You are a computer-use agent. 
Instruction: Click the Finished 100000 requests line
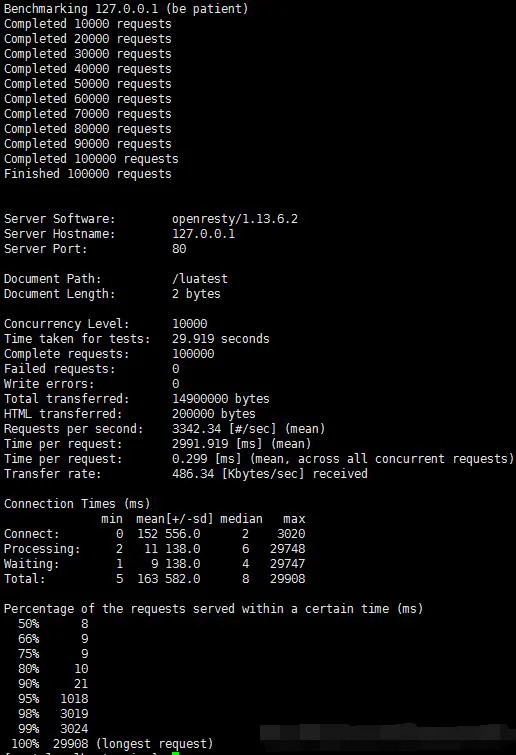(88, 174)
